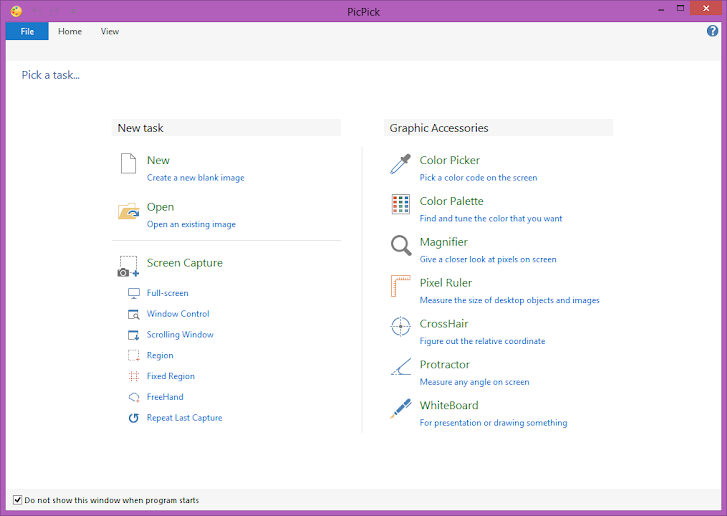Click Measure any angle on screen text

(x=474, y=382)
